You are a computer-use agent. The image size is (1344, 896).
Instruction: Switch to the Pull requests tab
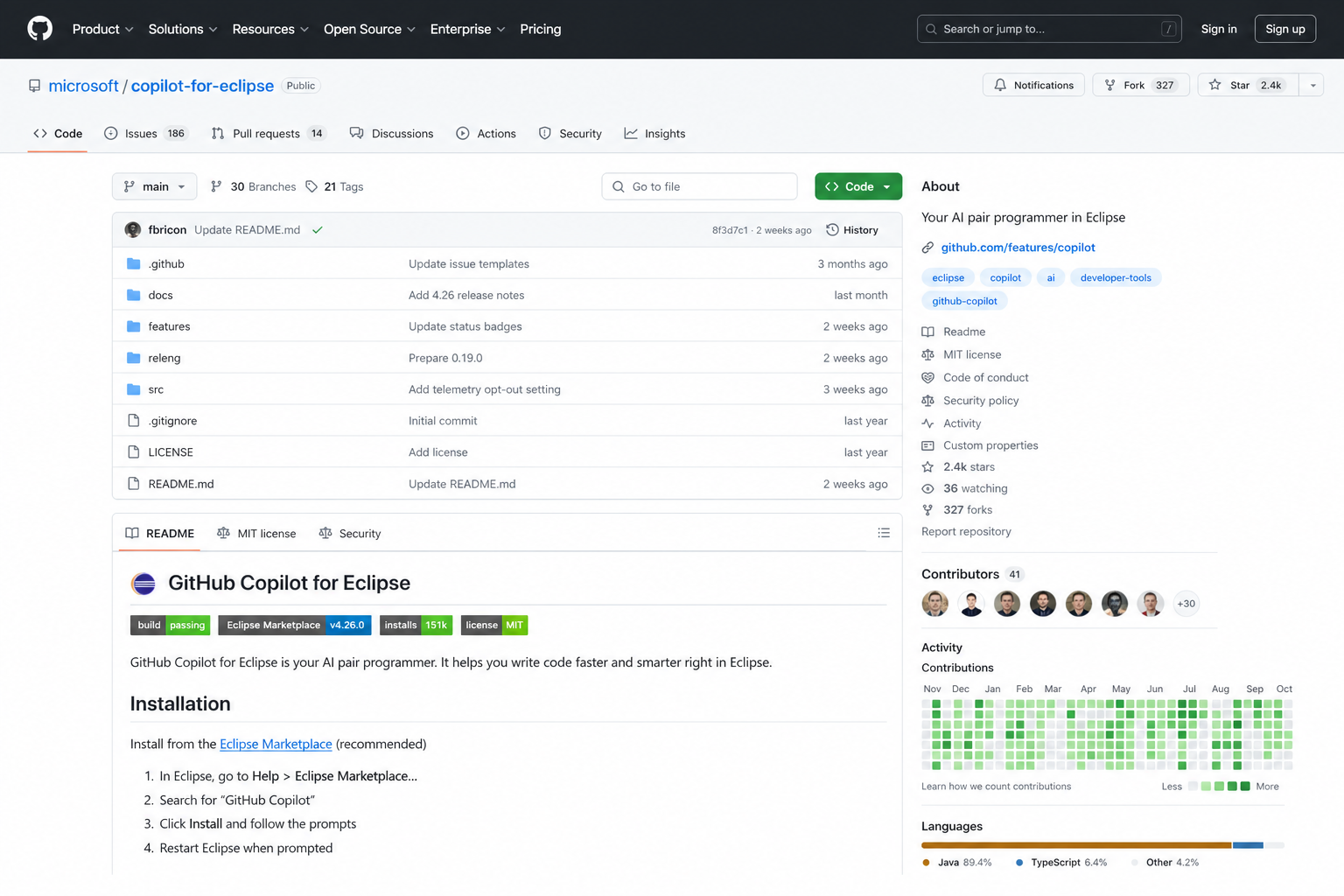(x=269, y=134)
